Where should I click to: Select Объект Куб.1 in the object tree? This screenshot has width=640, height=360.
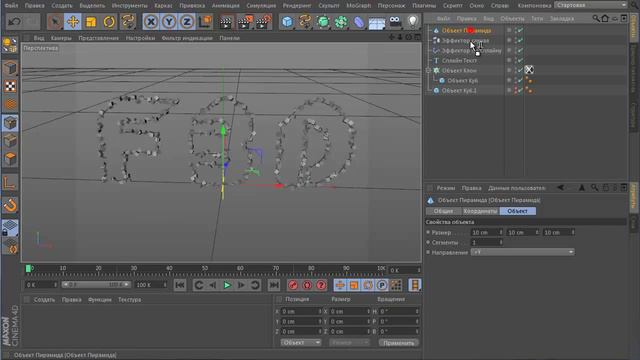click(x=459, y=91)
